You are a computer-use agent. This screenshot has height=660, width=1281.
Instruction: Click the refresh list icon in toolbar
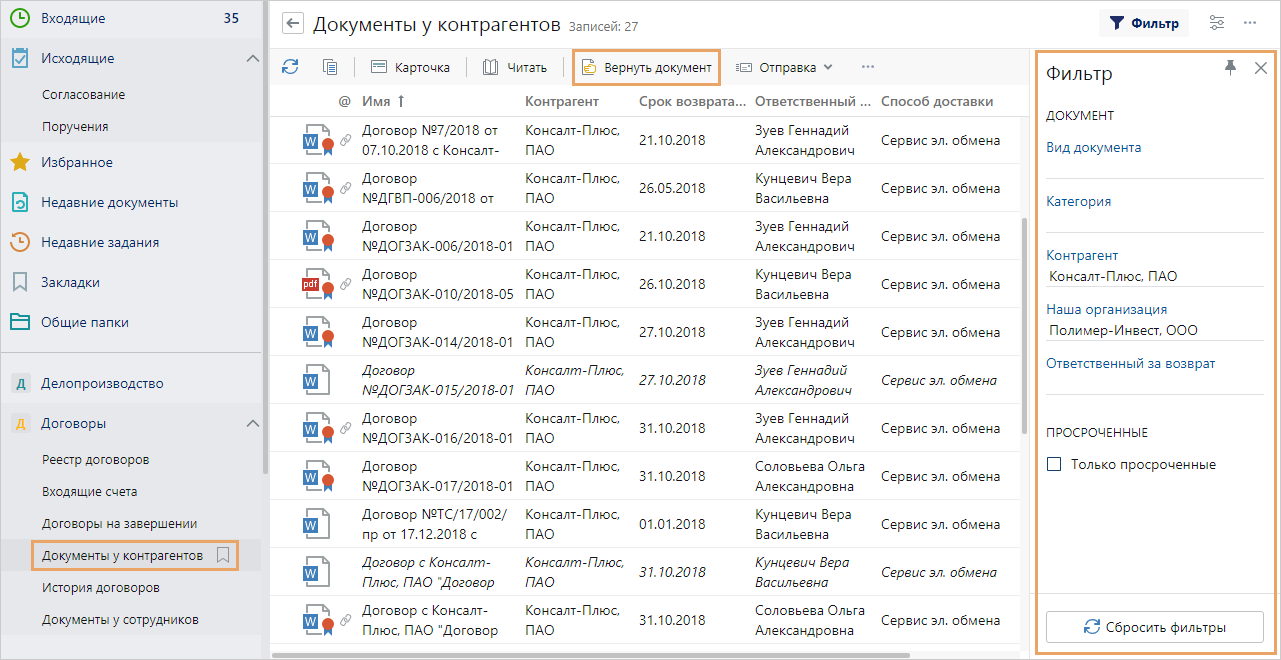coord(290,67)
